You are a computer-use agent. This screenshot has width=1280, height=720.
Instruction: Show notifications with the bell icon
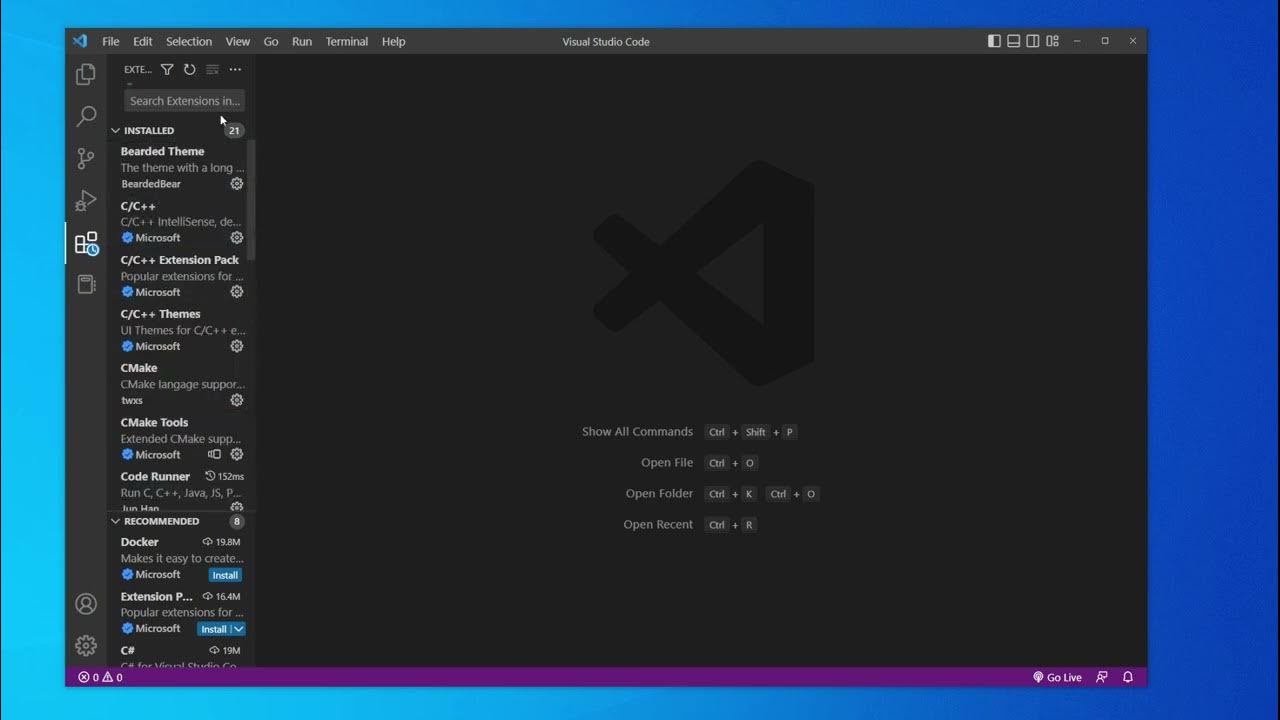[x=1128, y=677]
